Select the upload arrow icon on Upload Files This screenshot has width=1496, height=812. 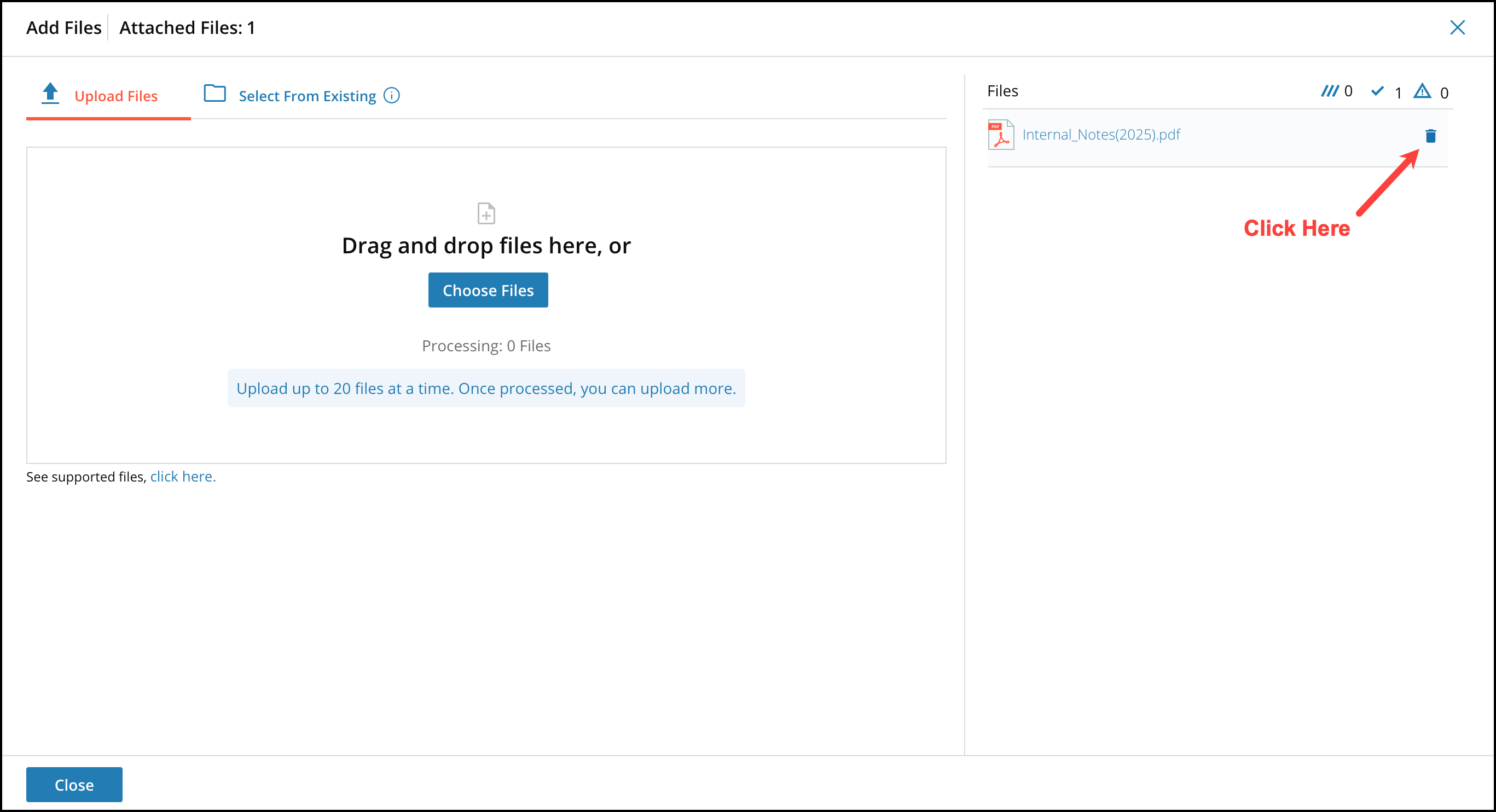point(50,94)
